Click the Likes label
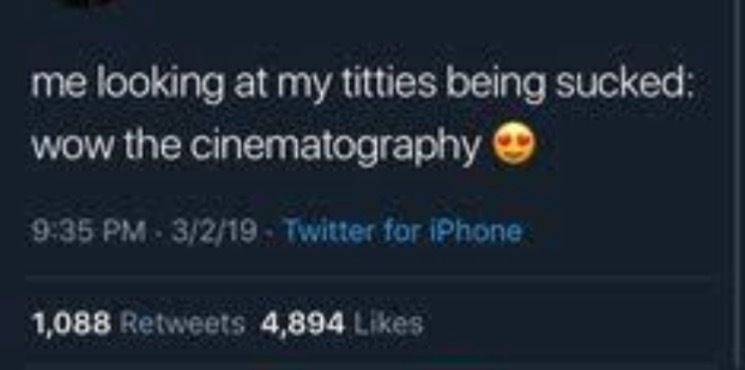The width and height of the screenshot is (745, 370). pos(386,324)
